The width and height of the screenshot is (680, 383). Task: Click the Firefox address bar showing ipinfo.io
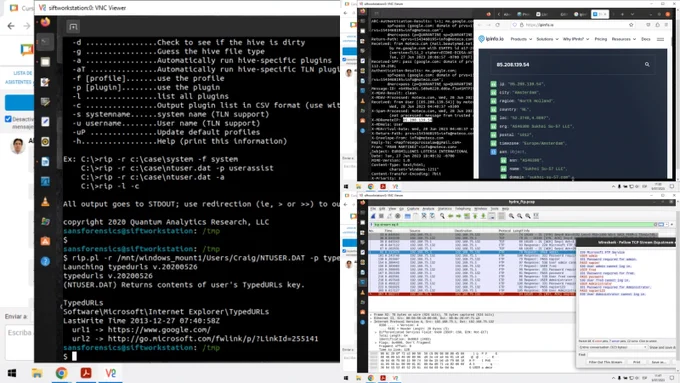pos(573,25)
